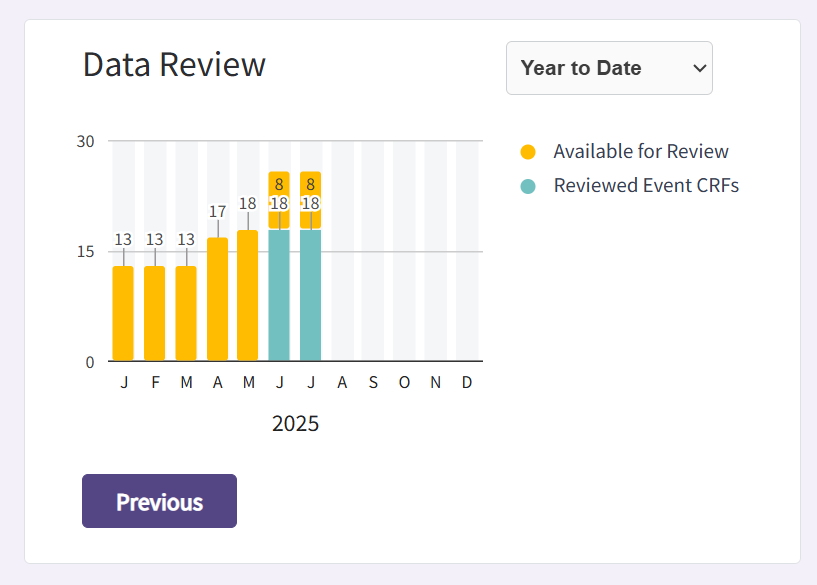Click the Previous button
This screenshot has height=585, width=817.
[159, 500]
